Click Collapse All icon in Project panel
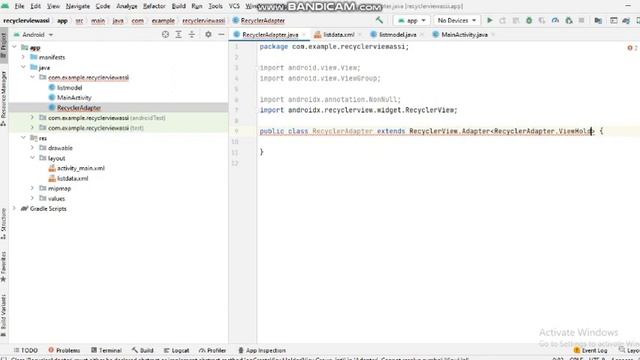This screenshot has width=640, height=360. [192, 35]
